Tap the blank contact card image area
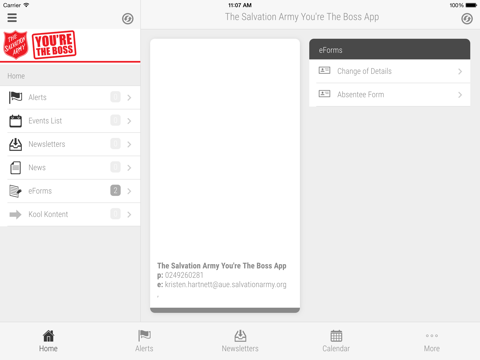480x360 pixels. tap(225, 148)
